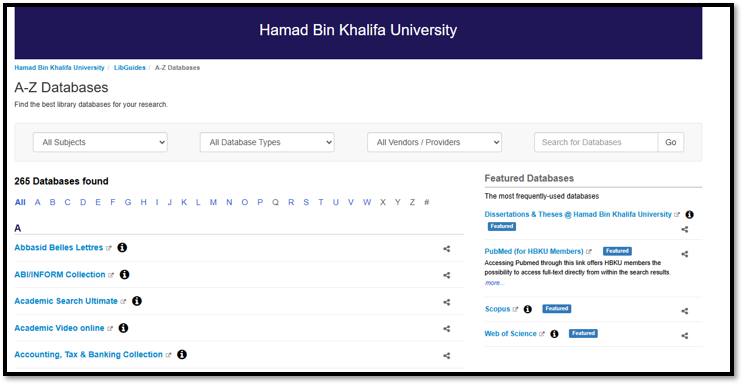Image resolution: width=743 pixels, height=385 pixels.
Task: Click the Go search button
Action: coord(671,142)
